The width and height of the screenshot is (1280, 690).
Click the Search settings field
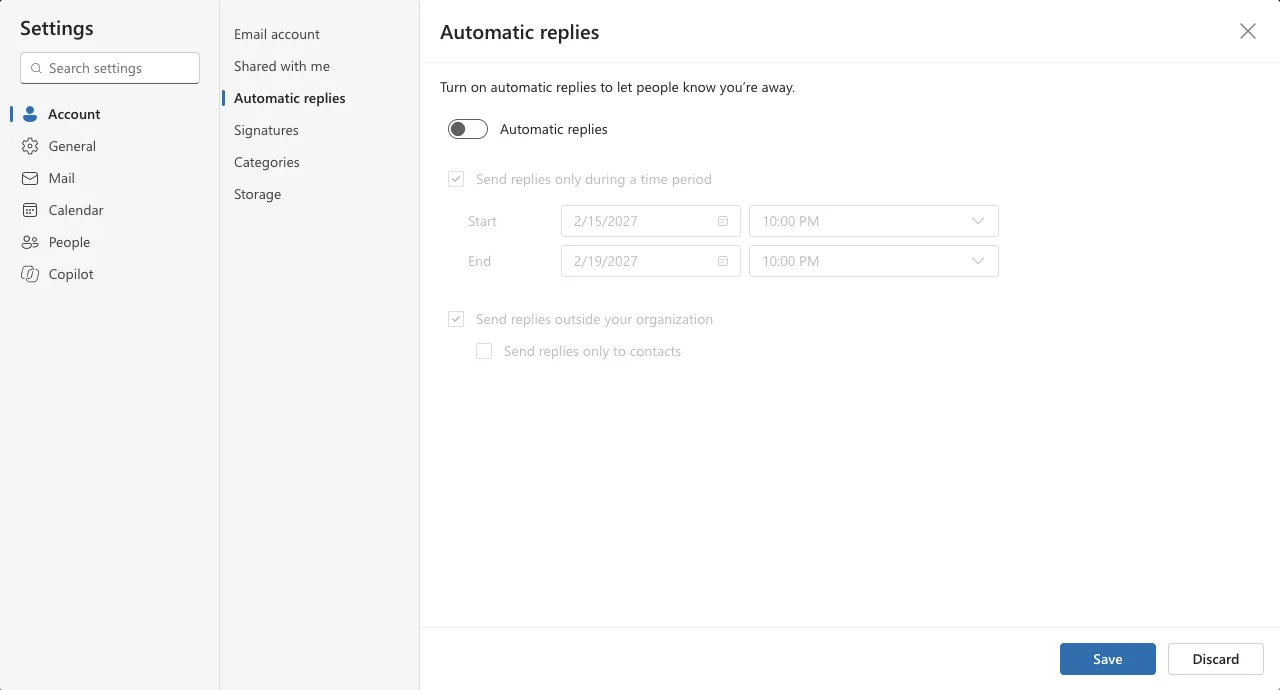coord(110,68)
